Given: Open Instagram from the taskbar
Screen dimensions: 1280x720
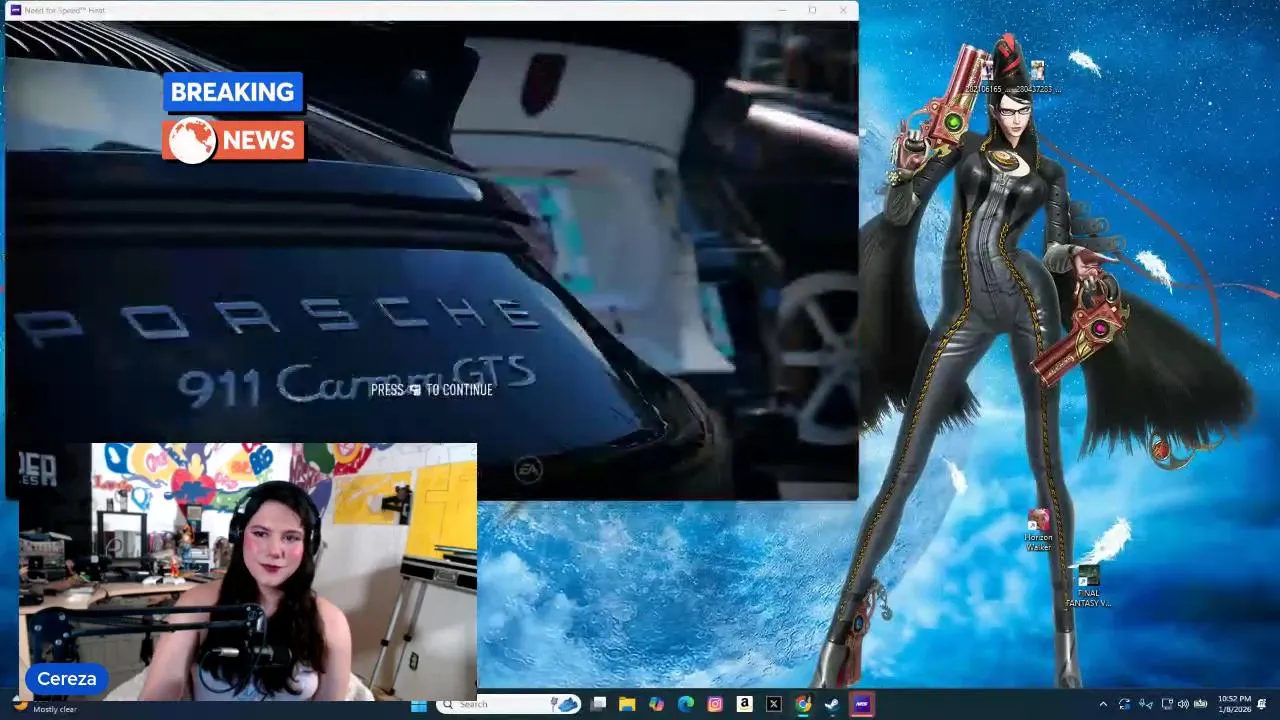Looking at the screenshot, I should pos(715,704).
